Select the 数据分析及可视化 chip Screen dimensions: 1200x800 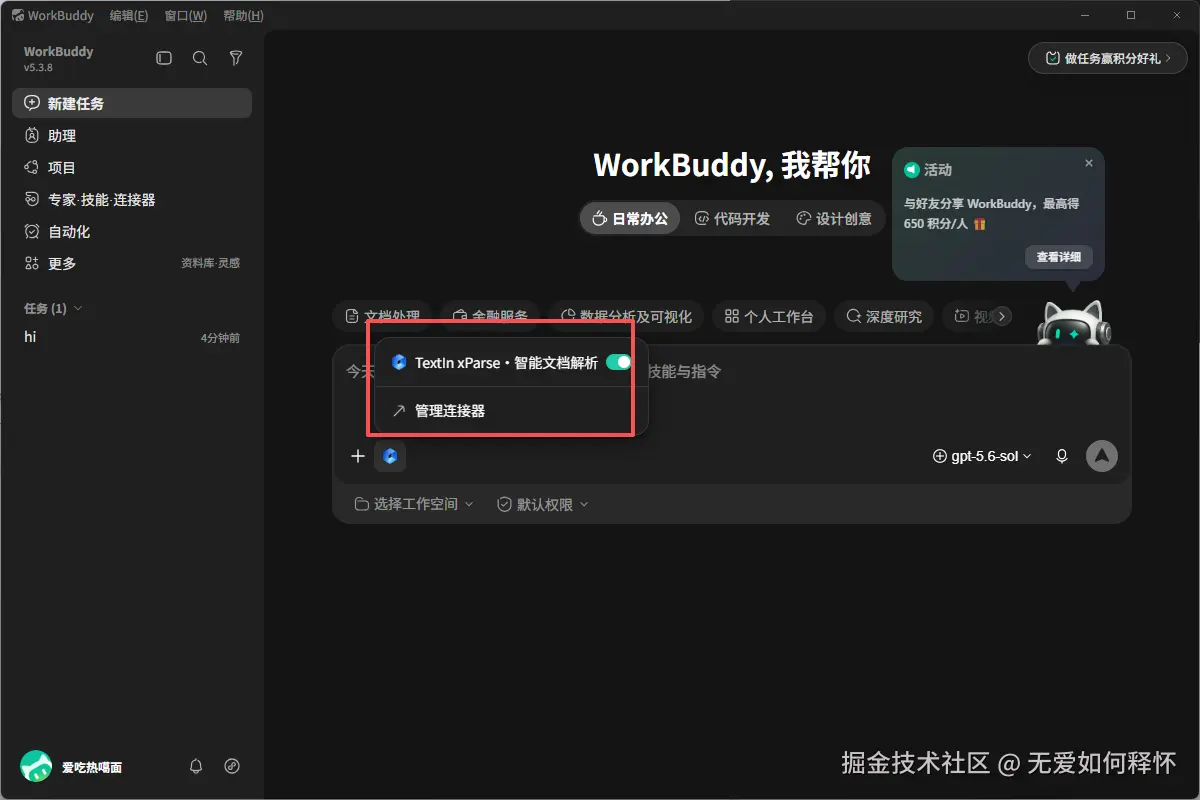point(628,316)
